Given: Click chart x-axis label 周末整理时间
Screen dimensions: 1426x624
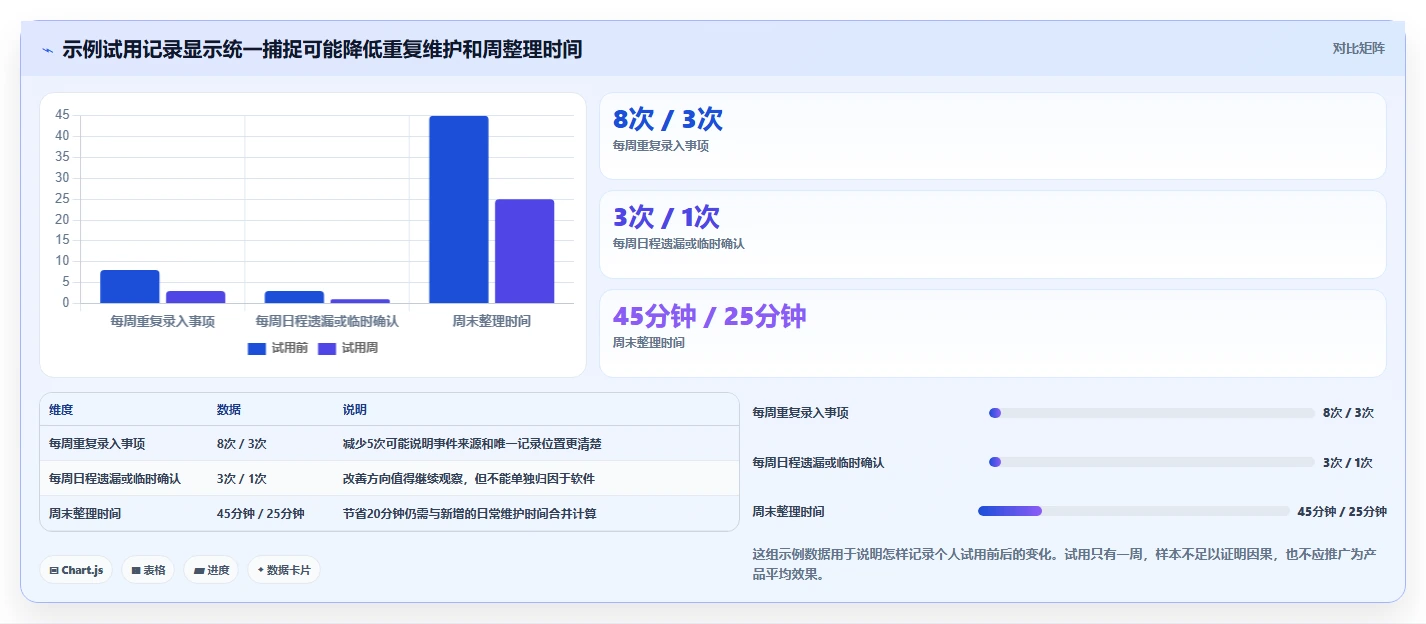Looking at the screenshot, I should 491,321.
